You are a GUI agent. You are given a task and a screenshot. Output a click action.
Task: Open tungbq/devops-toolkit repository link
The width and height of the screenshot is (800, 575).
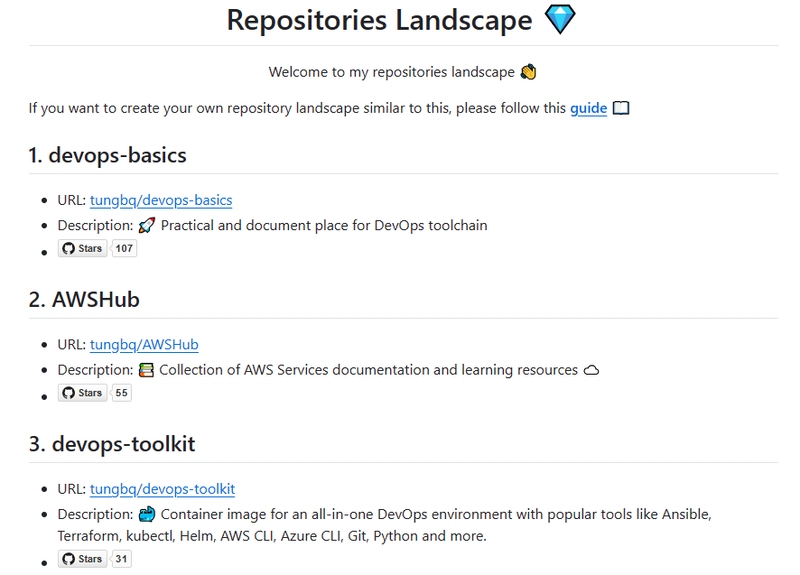[162, 489]
